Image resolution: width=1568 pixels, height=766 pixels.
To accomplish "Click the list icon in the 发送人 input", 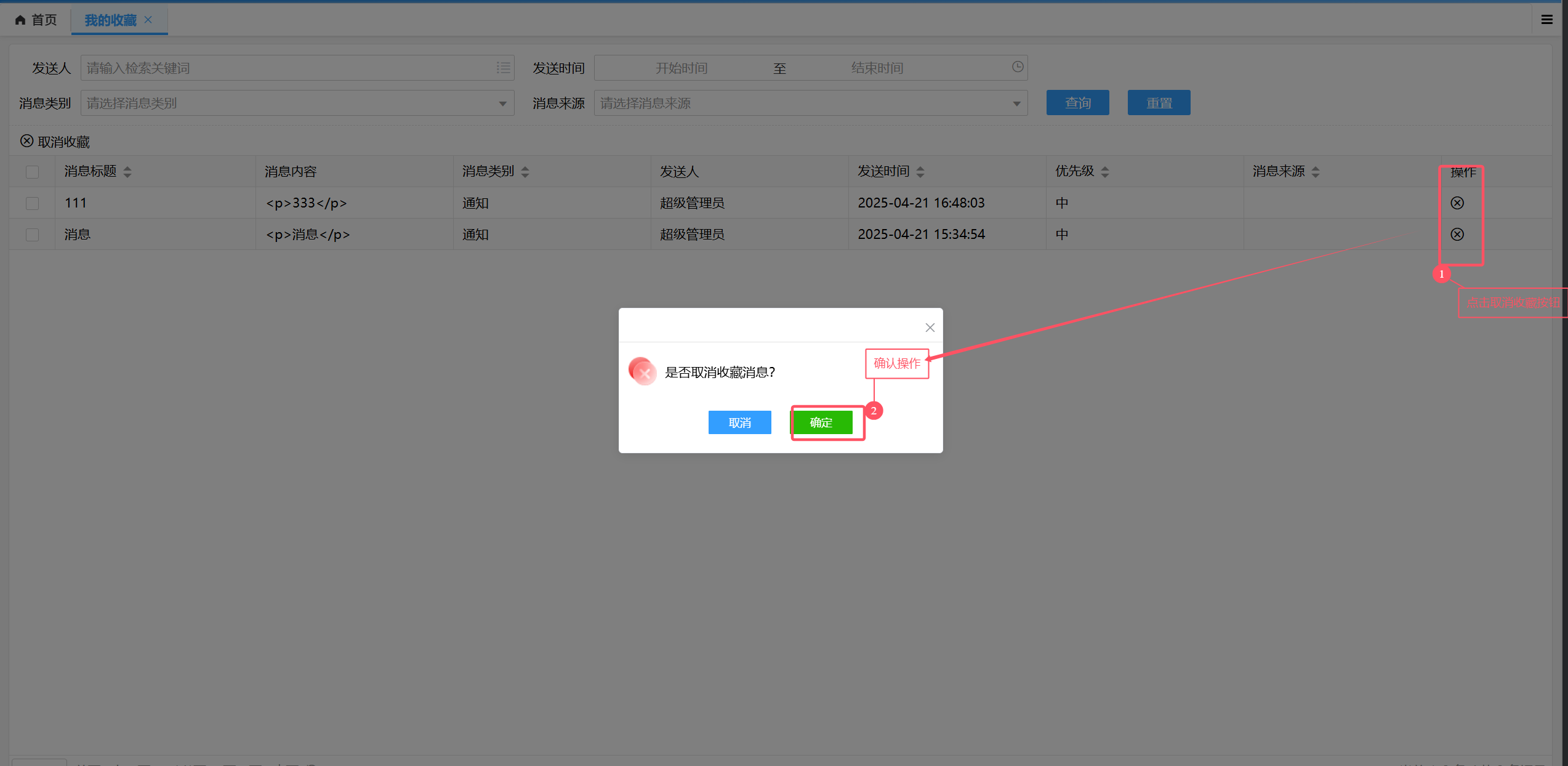I will coord(503,68).
